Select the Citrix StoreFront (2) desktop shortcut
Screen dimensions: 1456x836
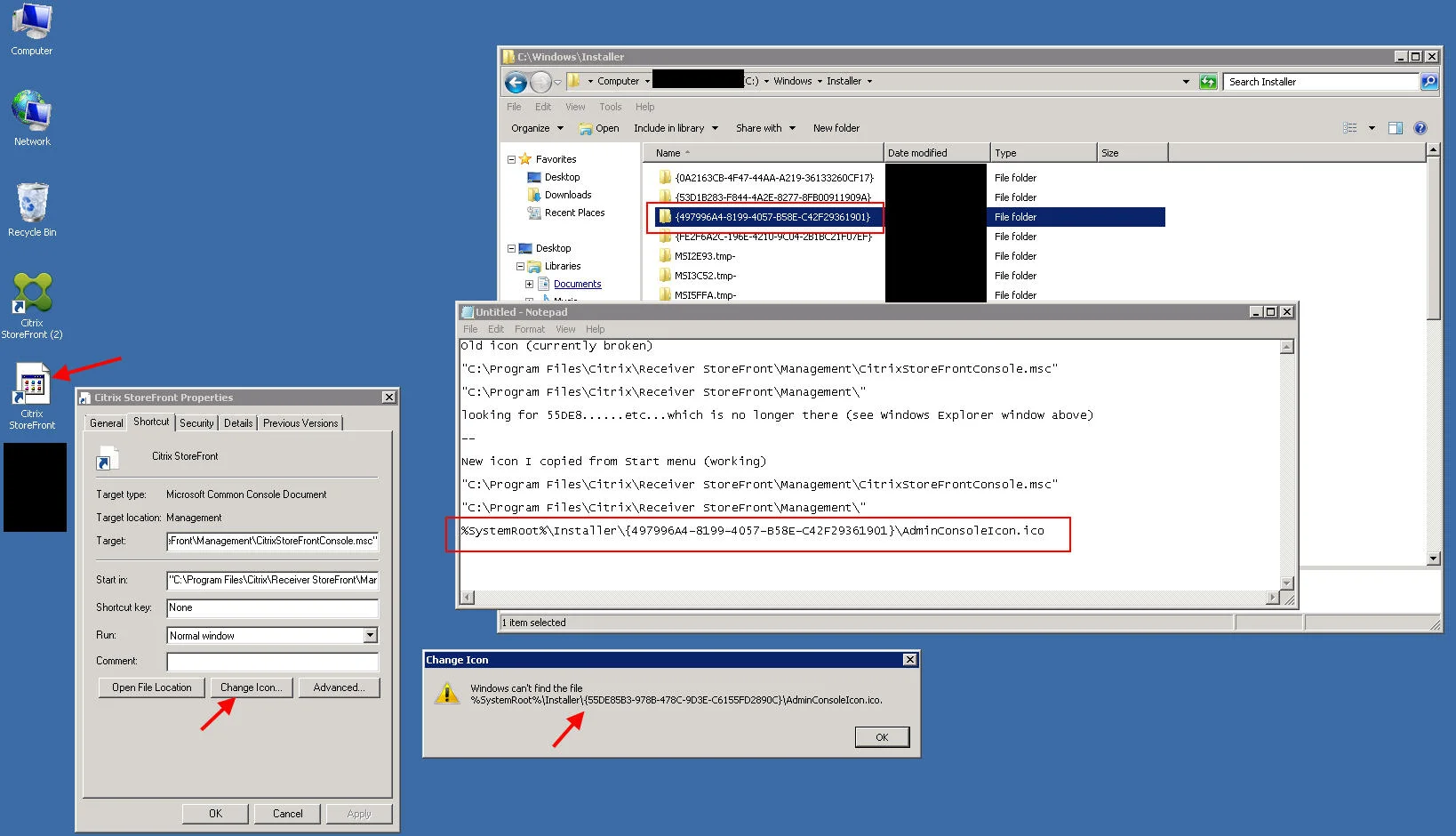click(x=32, y=306)
